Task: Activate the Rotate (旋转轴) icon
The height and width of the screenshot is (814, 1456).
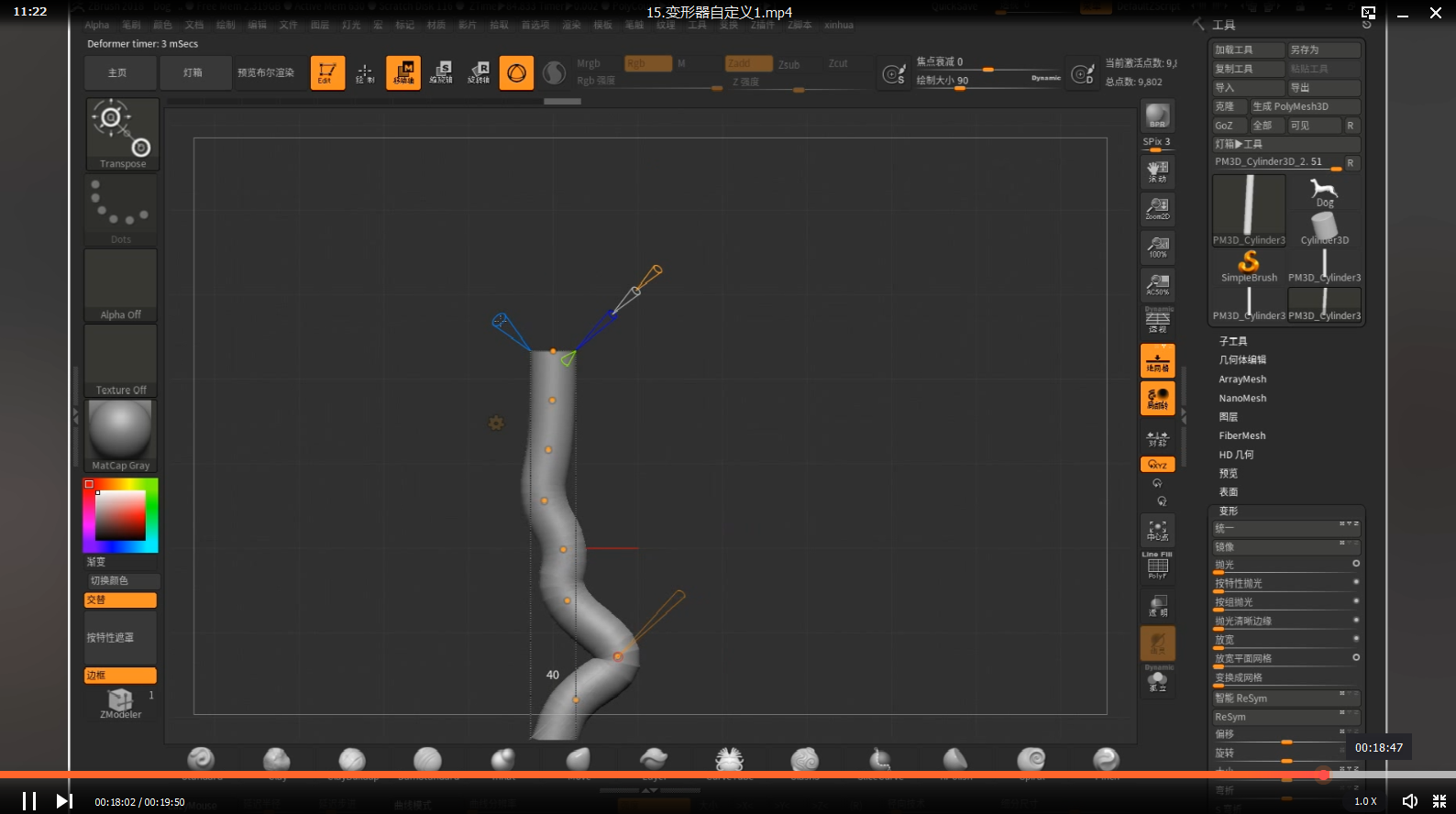Action: [479, 72]
